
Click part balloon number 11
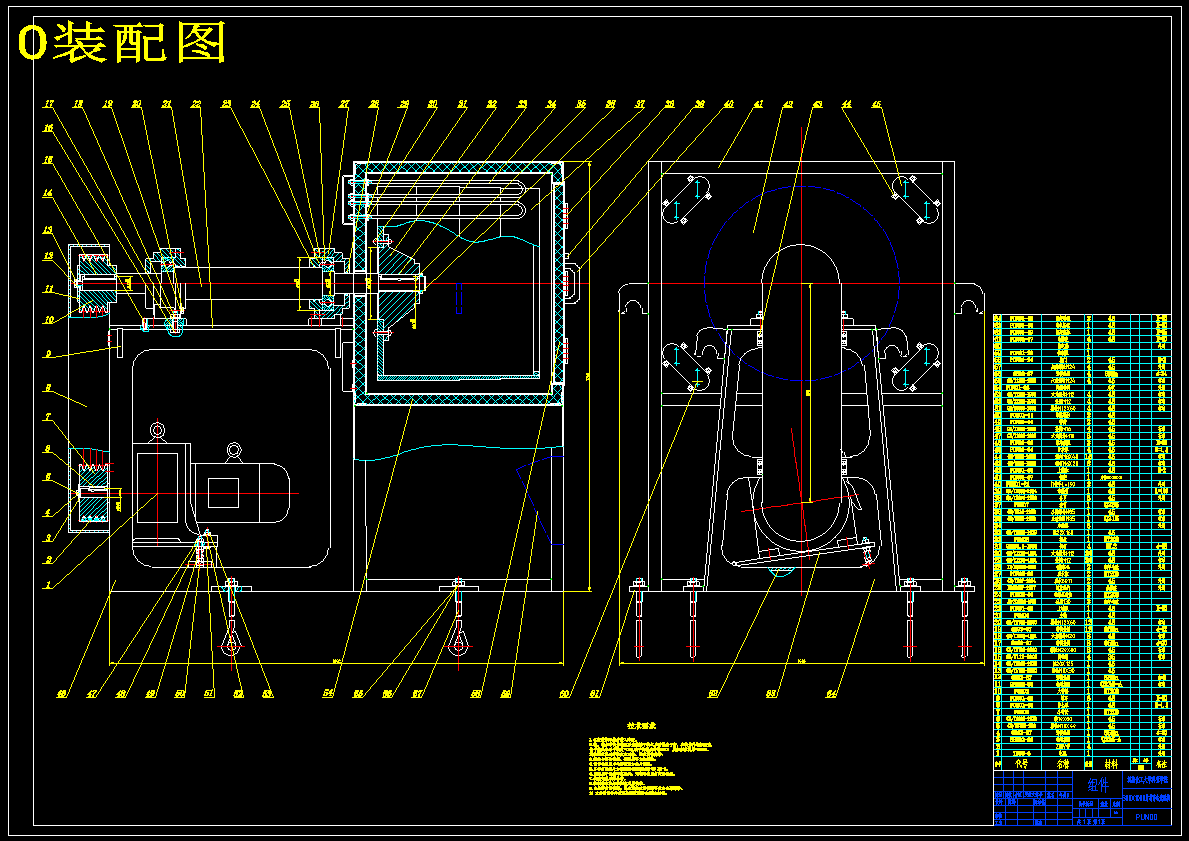click(x=48, y=289)
